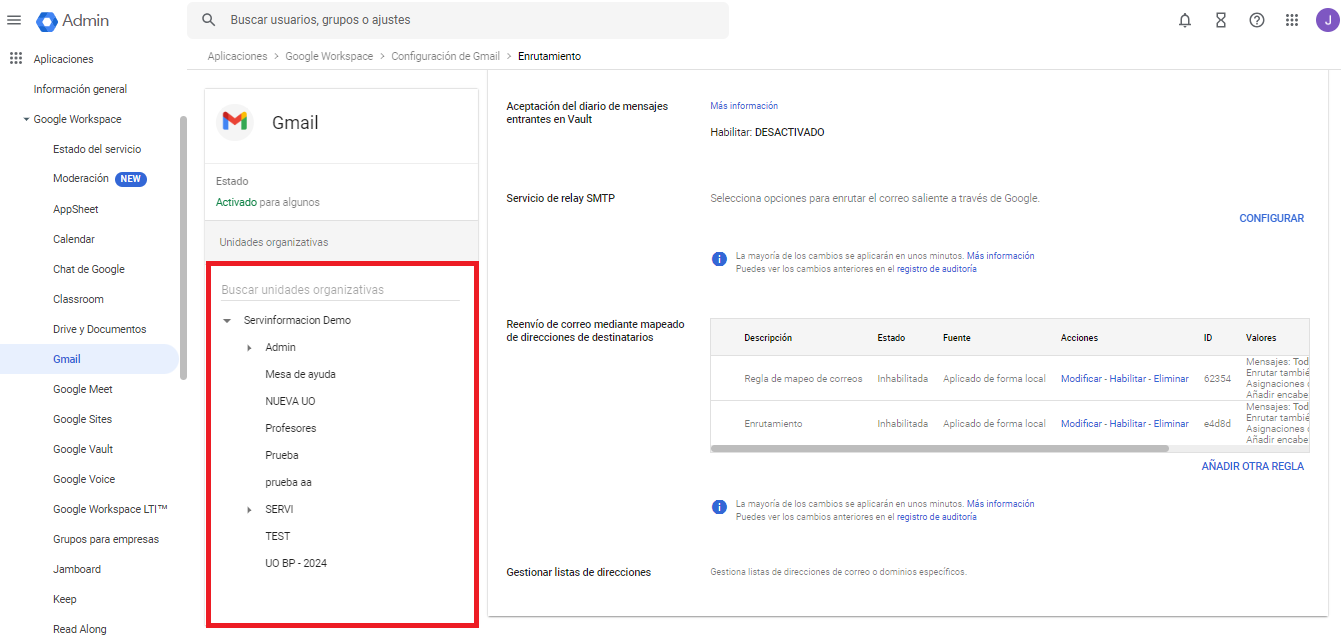Open Calendar settings in sidebar
The height and width of the screenshot is (635, 1341).
click(74, 239)
